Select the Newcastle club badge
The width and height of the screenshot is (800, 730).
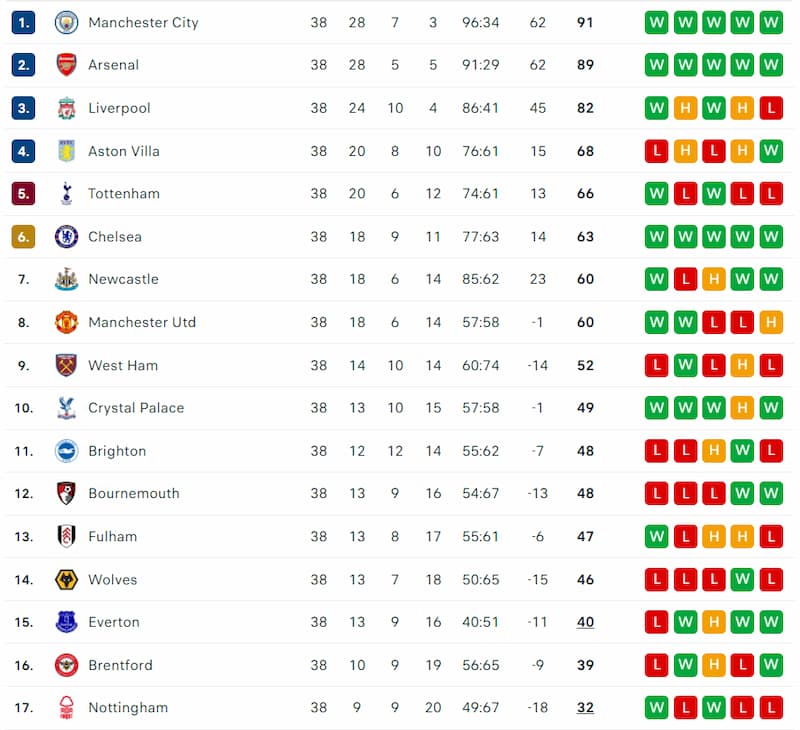point(66,279)
